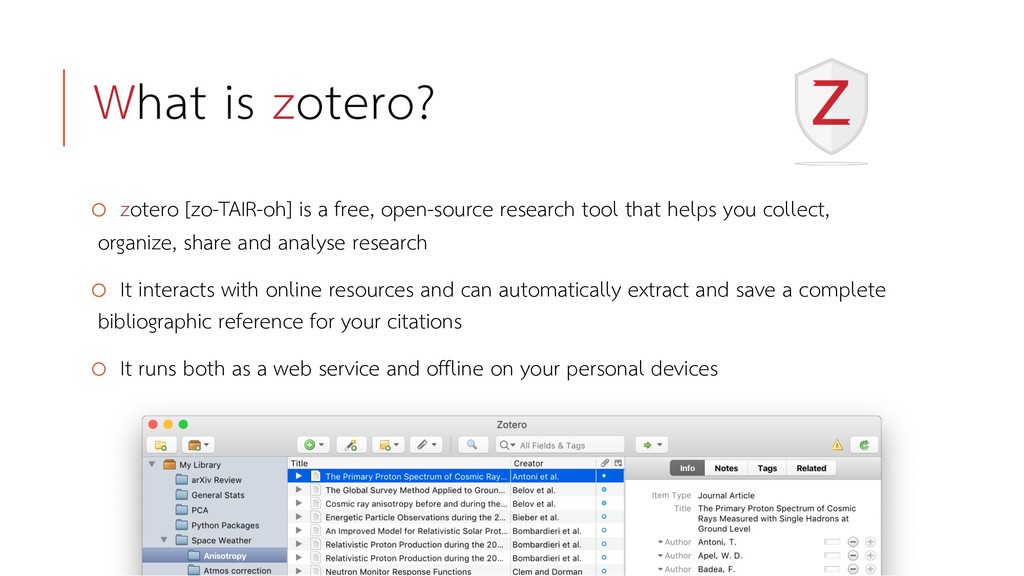The width and height of the screenshot is (1024, 576).
Task: Click the paperclip attachment column header
Action: click(605, 463)
